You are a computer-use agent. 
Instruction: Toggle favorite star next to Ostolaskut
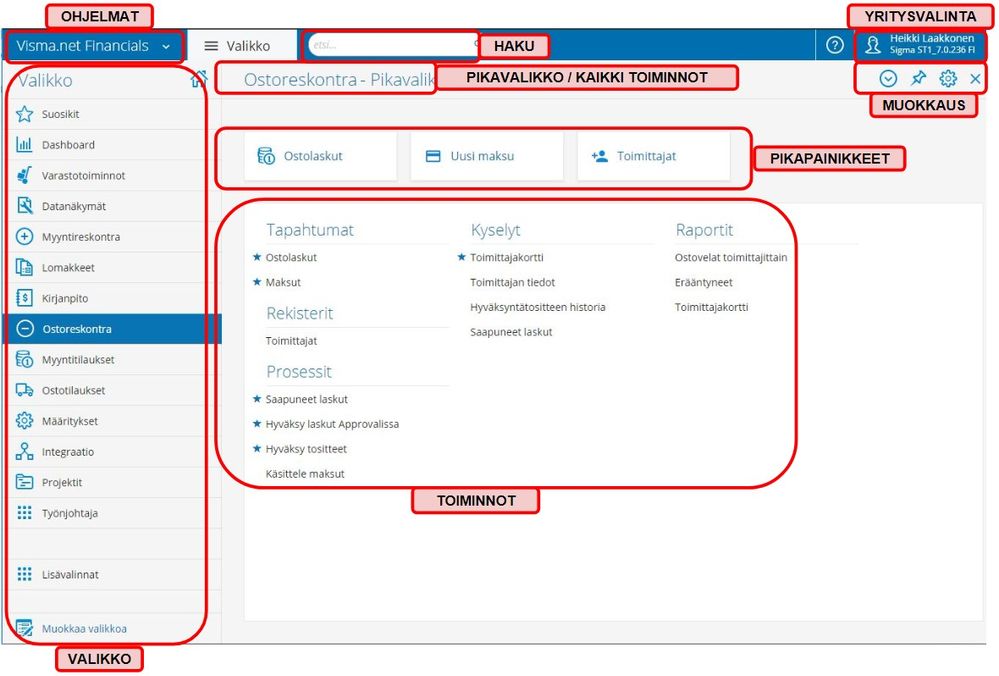tap(257, 257)
